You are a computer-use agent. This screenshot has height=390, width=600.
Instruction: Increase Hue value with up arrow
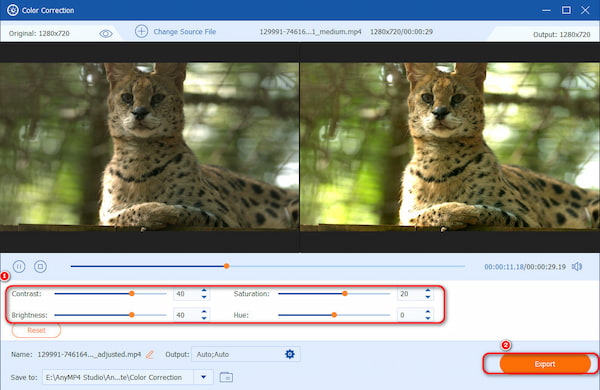(428, 312)
